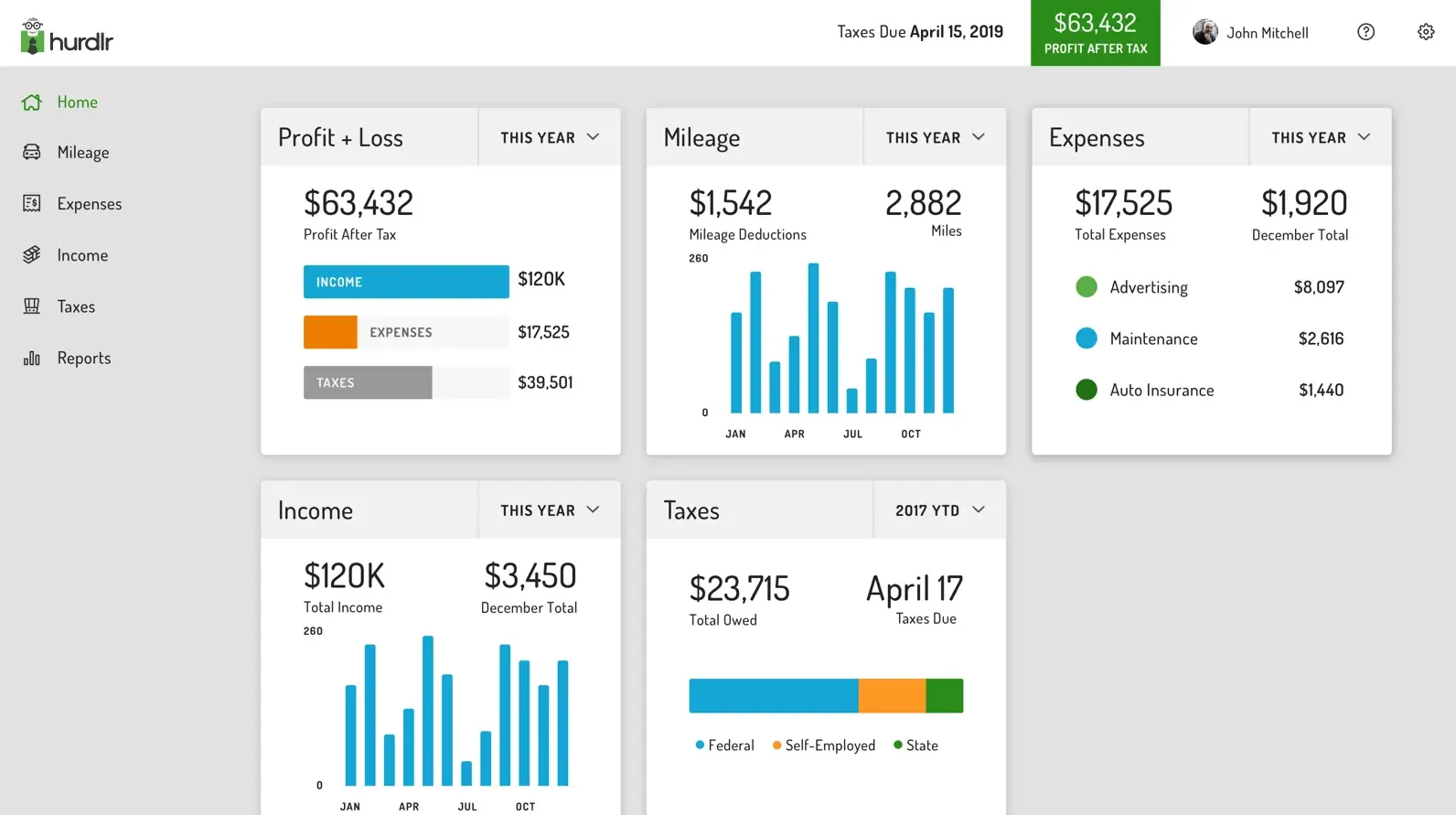1456x815 pixels.
Task: Click the Maintenance expense label
Action: point(1153,339)
